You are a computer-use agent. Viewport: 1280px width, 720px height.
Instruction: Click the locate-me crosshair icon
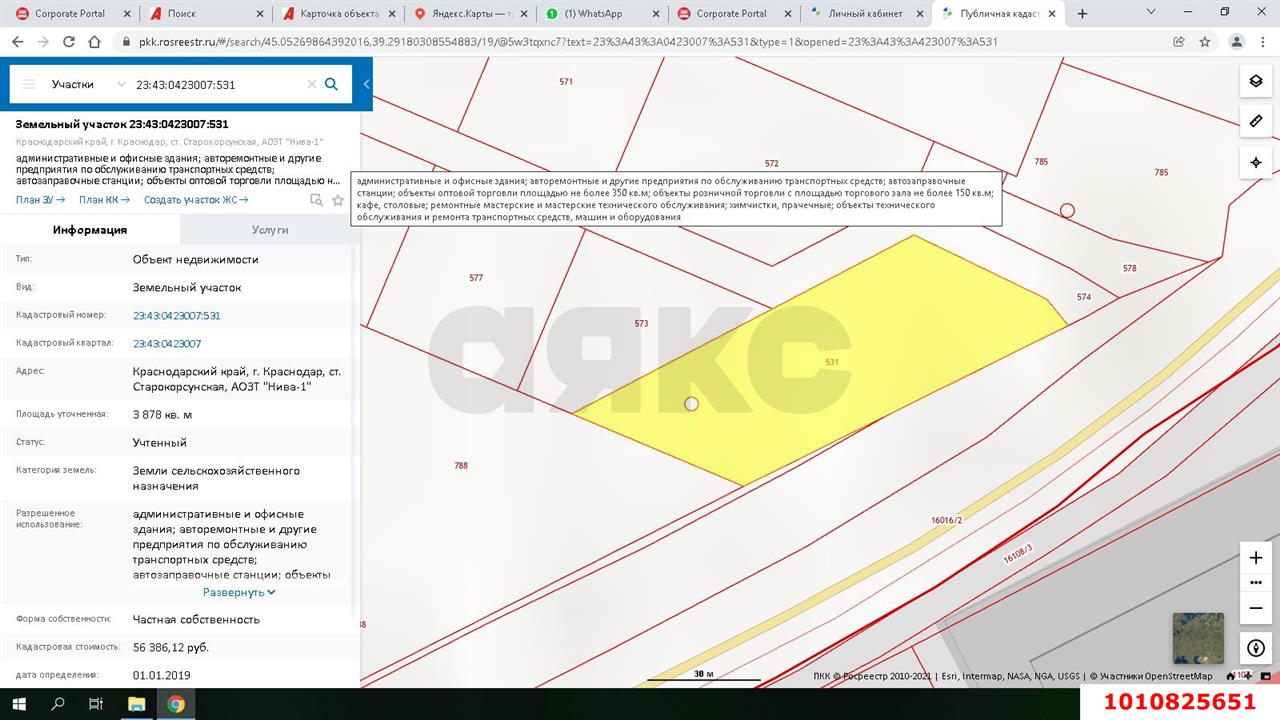coord(1256,162)
